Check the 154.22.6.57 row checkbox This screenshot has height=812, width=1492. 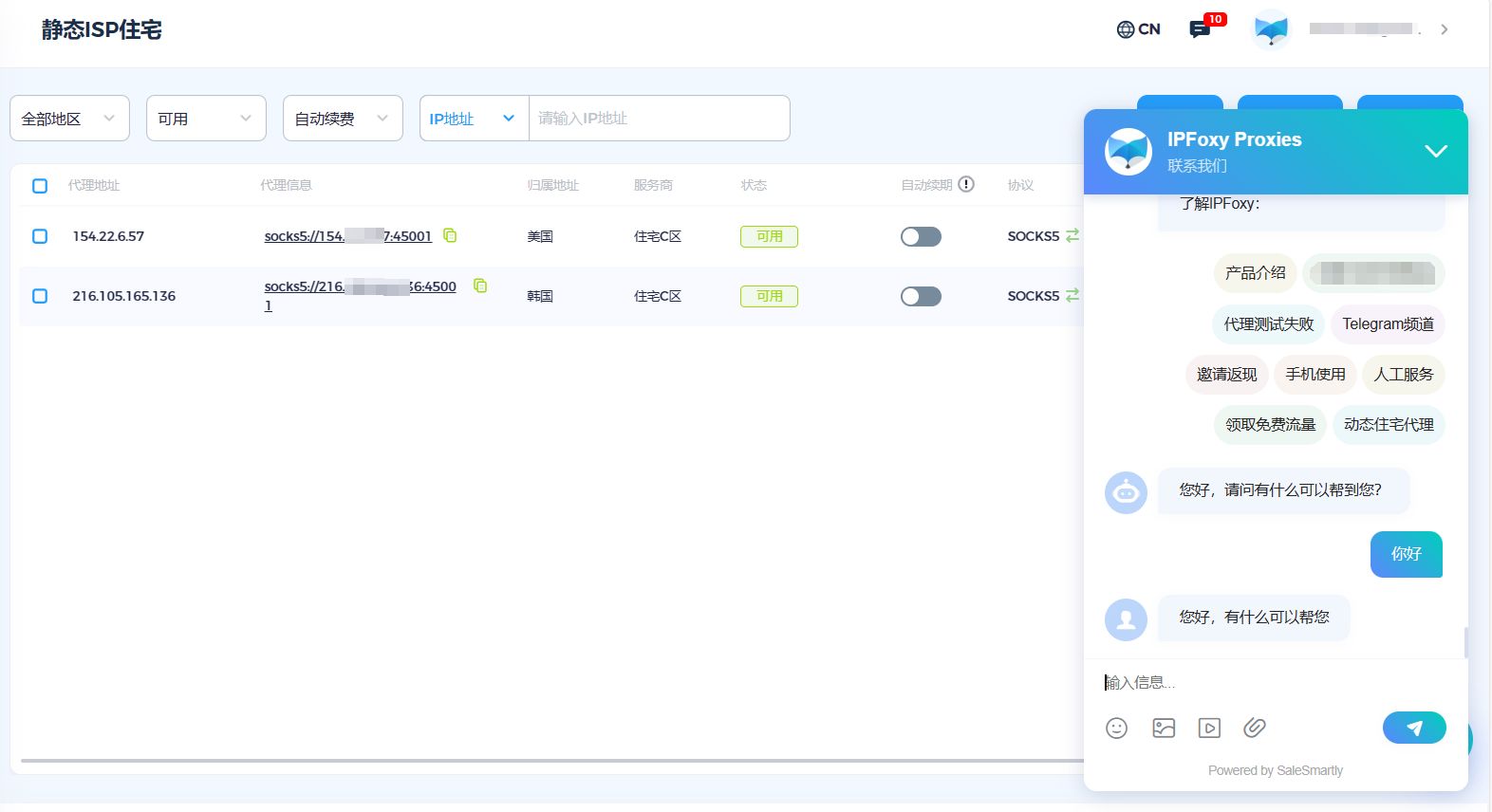tap(40, 236)
